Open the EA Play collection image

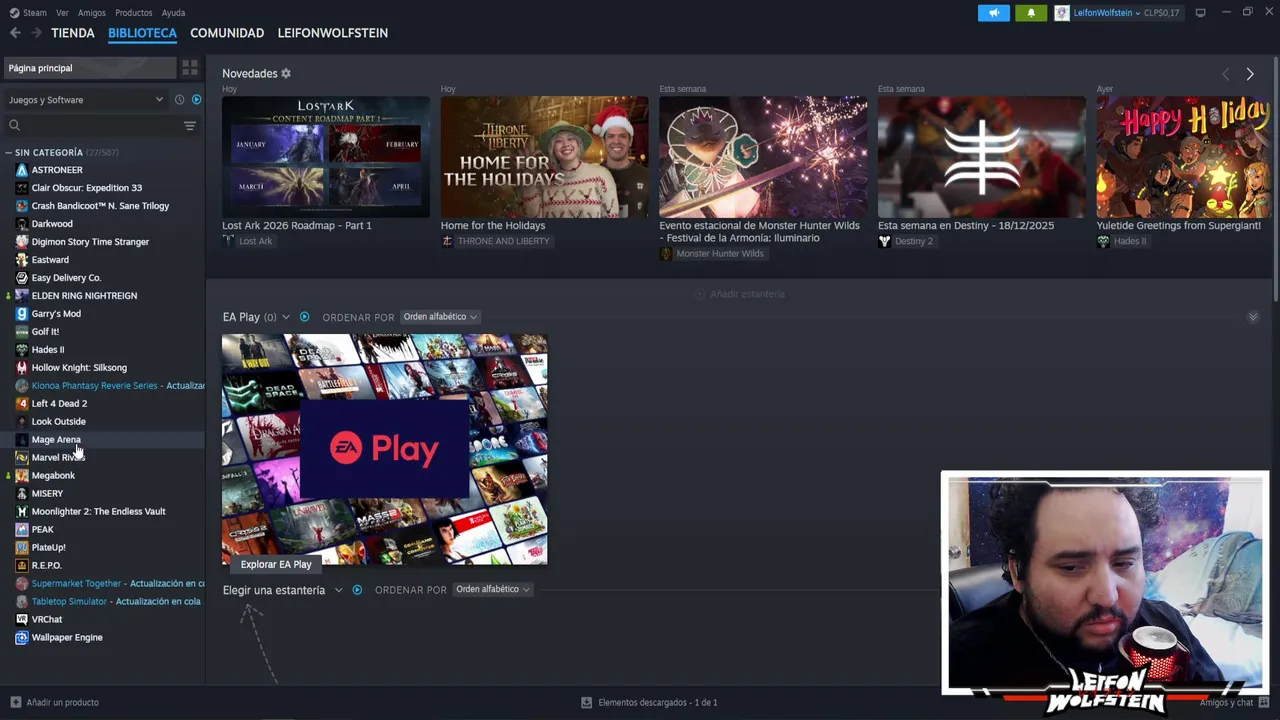coord(385,450)
